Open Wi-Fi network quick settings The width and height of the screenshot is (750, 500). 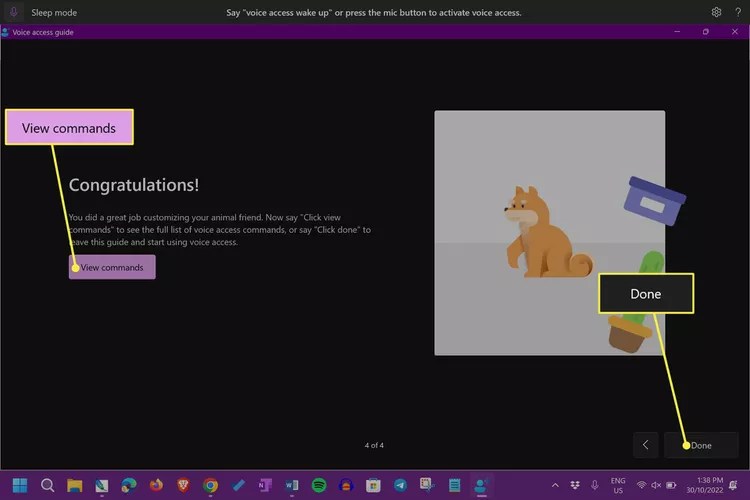coord(641,485)
